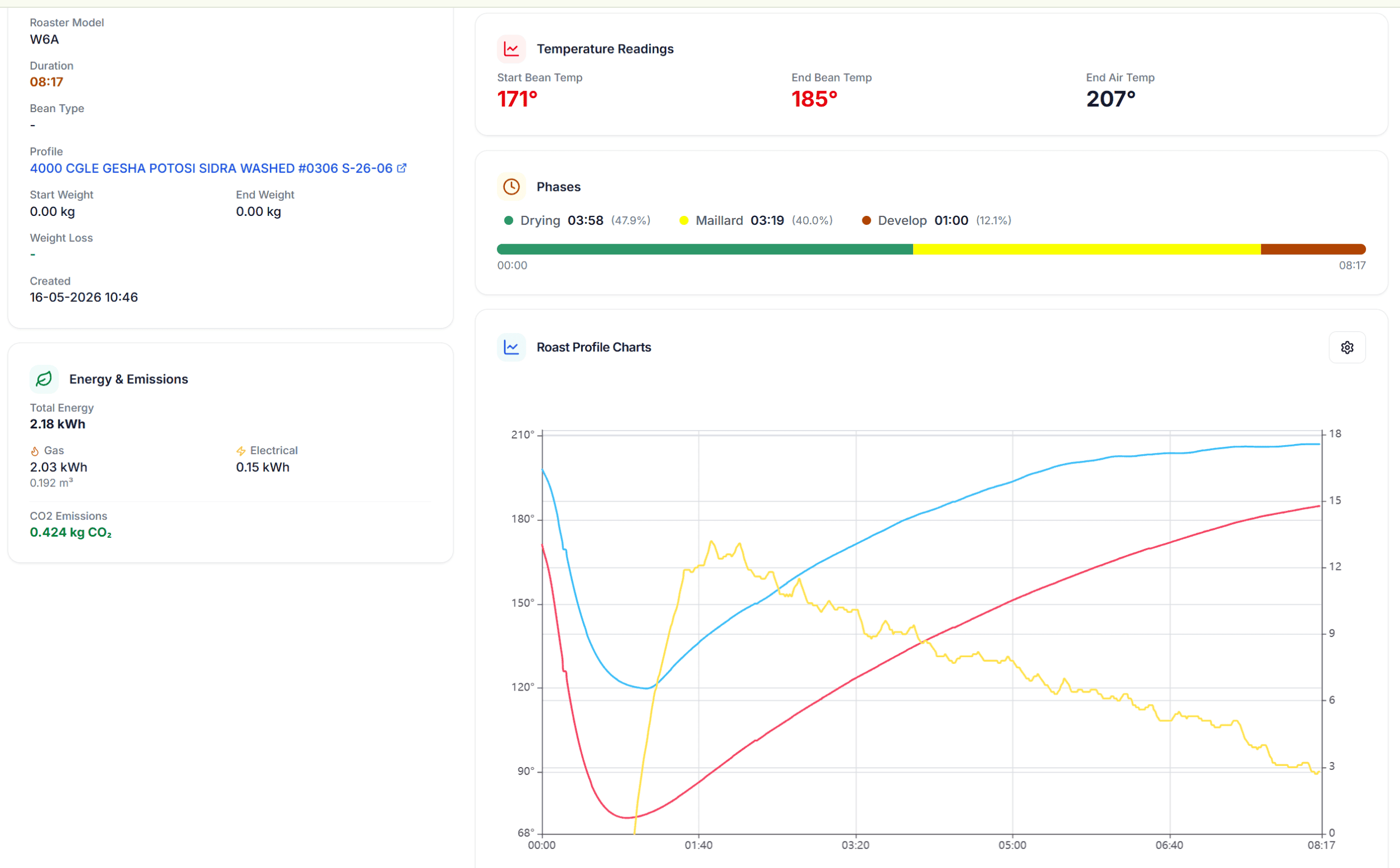This screenshot has height=868, width=1400.
Task: Click the yellow Maillard legend dot
Action: click(x=683, y=220)
